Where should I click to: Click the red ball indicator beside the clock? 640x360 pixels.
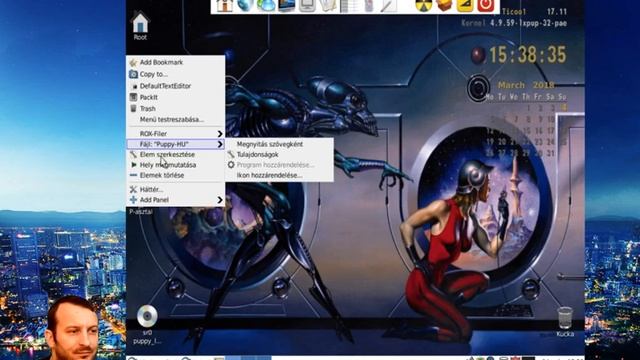[478, 56]
